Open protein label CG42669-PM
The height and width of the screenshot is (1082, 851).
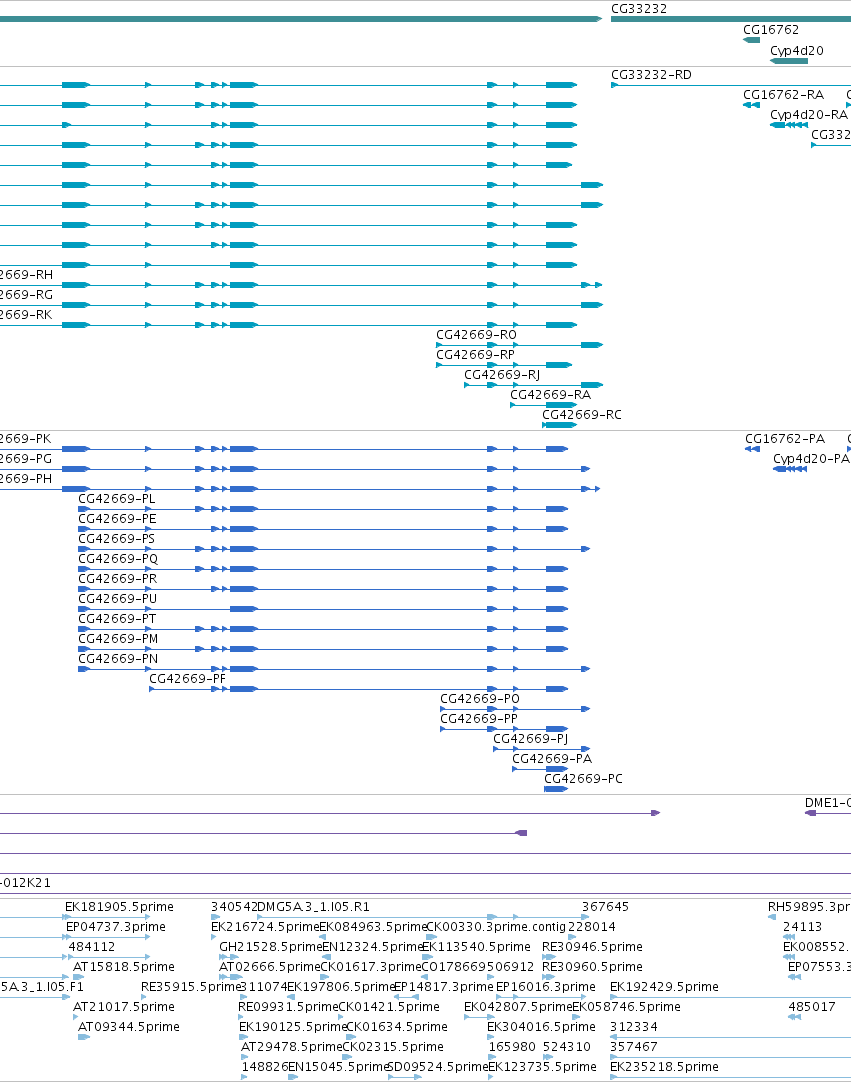[118, 639]
